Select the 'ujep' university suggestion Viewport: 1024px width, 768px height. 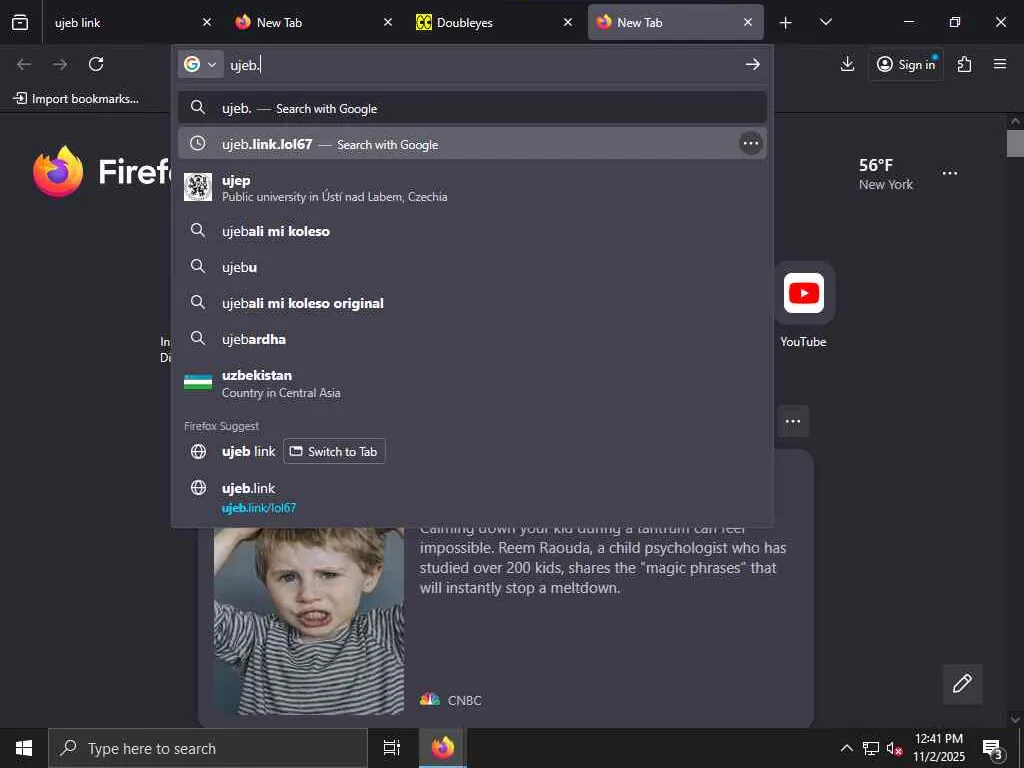472,187
